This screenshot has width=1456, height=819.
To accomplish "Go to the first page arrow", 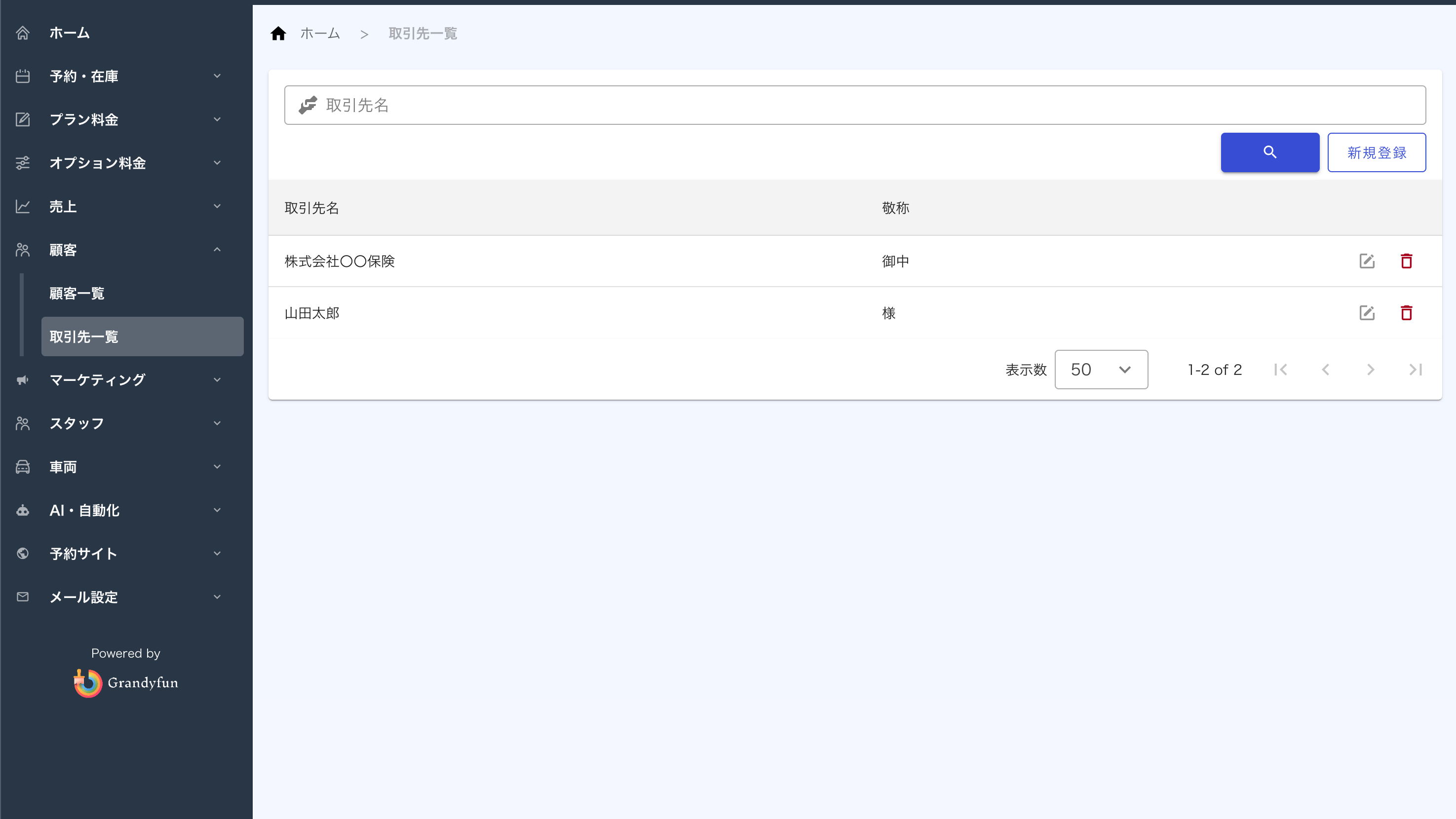I will pos(1281,370).
